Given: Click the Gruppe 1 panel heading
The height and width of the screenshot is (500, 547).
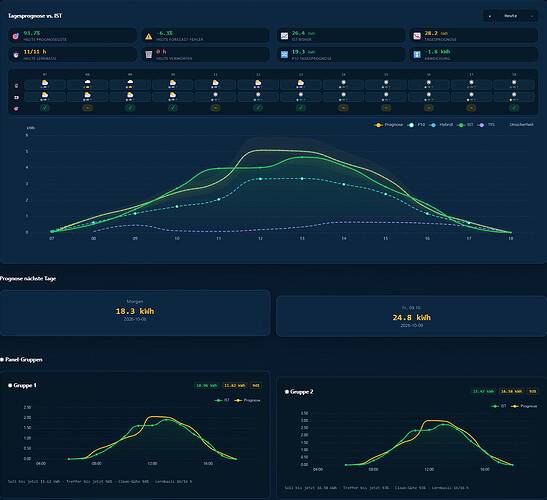Looking at the screenshot, I should pos(22,385).
